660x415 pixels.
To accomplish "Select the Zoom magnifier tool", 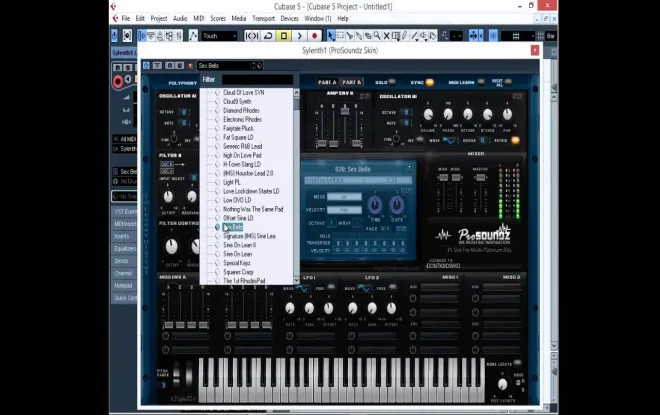I will (x=377, y=36).
